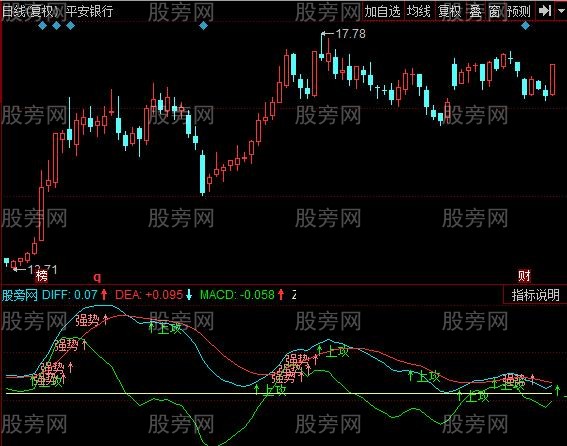This screenshot has height=446, width=567.
Task: Toggle the 复权 price adjustment option
Action: 450,11
